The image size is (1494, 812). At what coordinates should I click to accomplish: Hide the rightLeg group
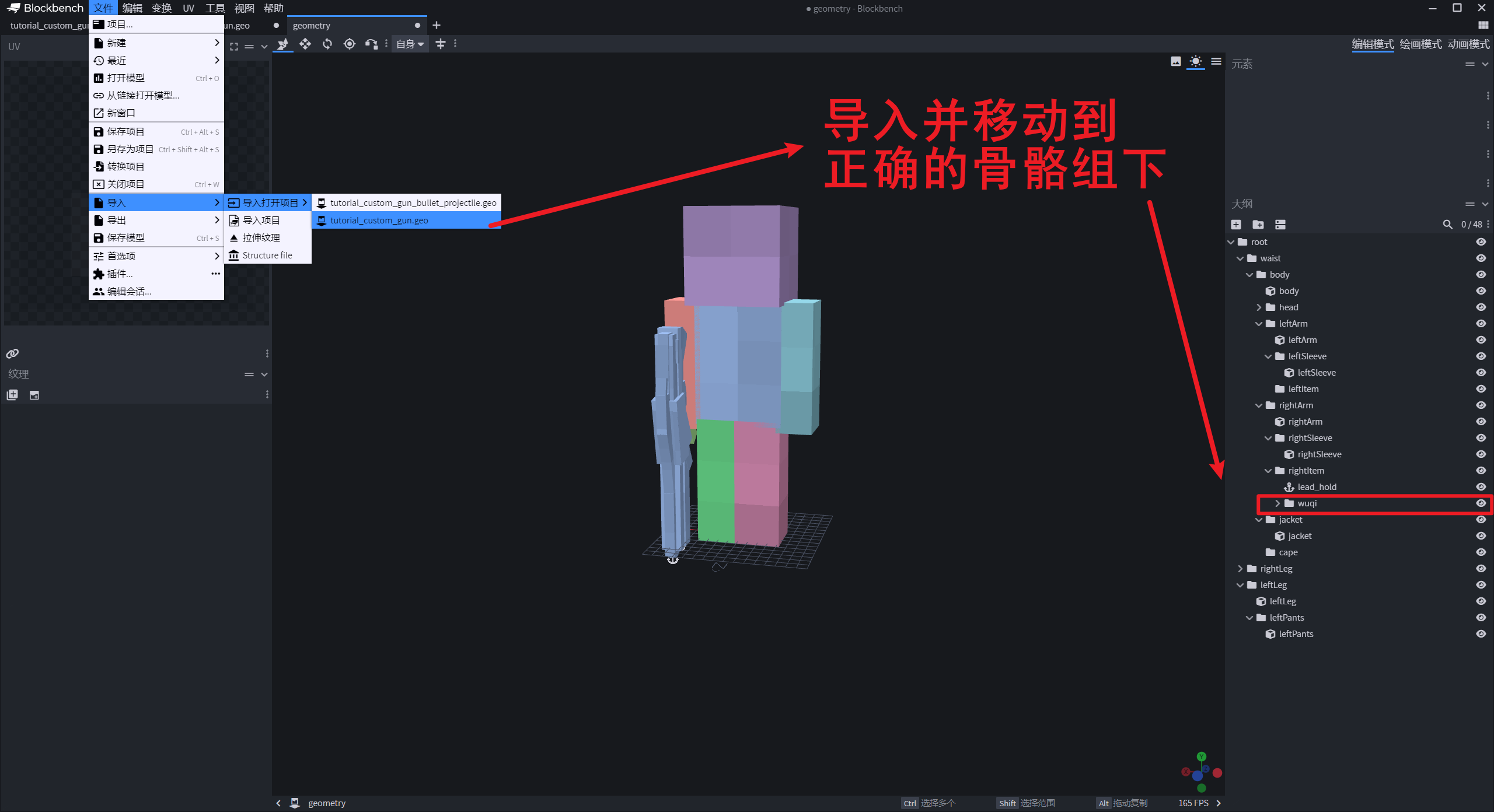pyautogui.click(x=1481, y=569)
